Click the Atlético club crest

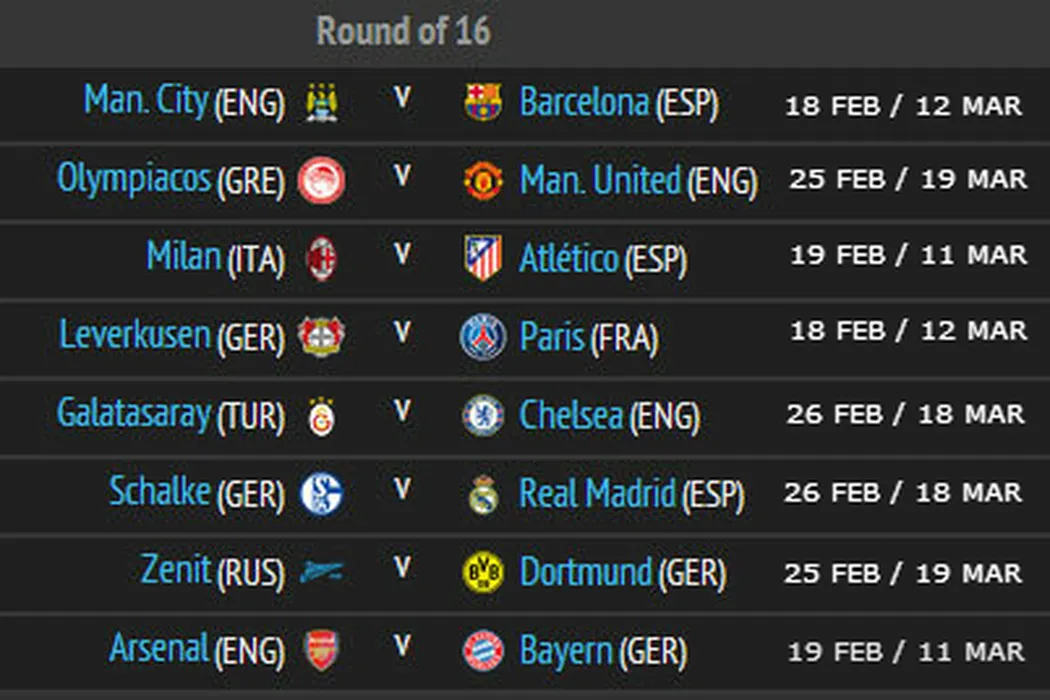484,258
